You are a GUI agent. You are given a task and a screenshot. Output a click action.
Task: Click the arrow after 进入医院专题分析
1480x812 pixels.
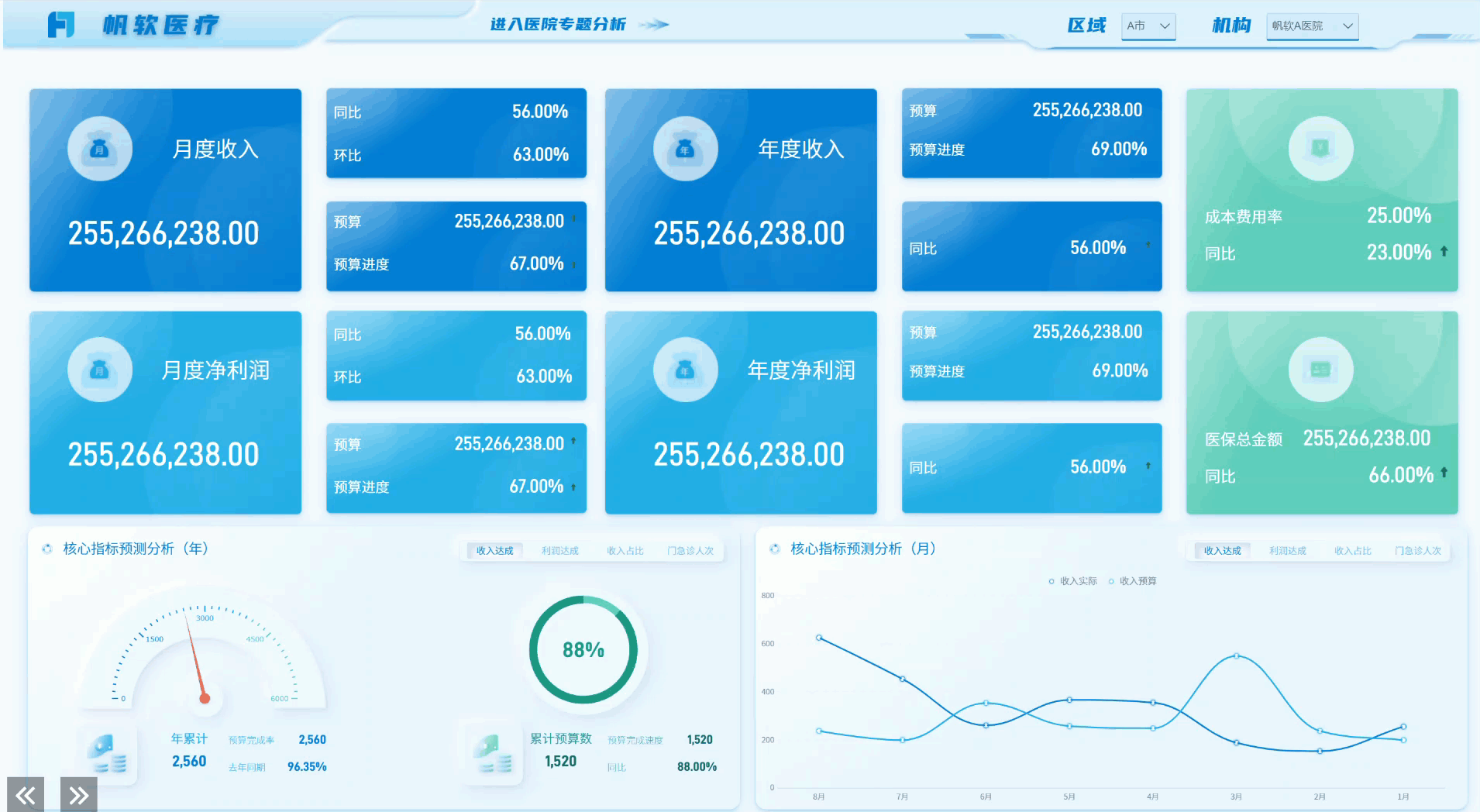[x=654, y=25]
